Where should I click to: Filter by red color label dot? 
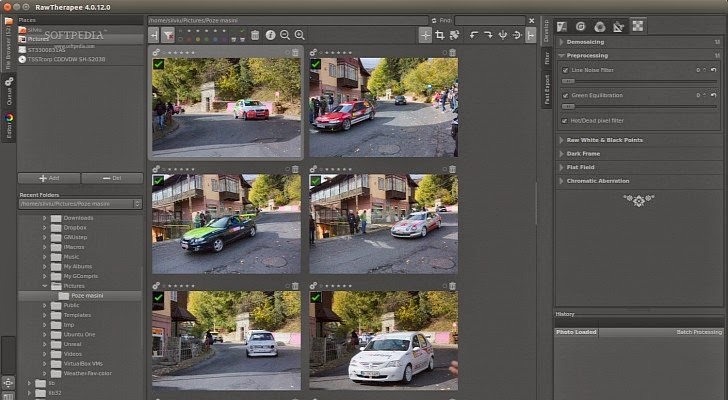click(189, 39)
